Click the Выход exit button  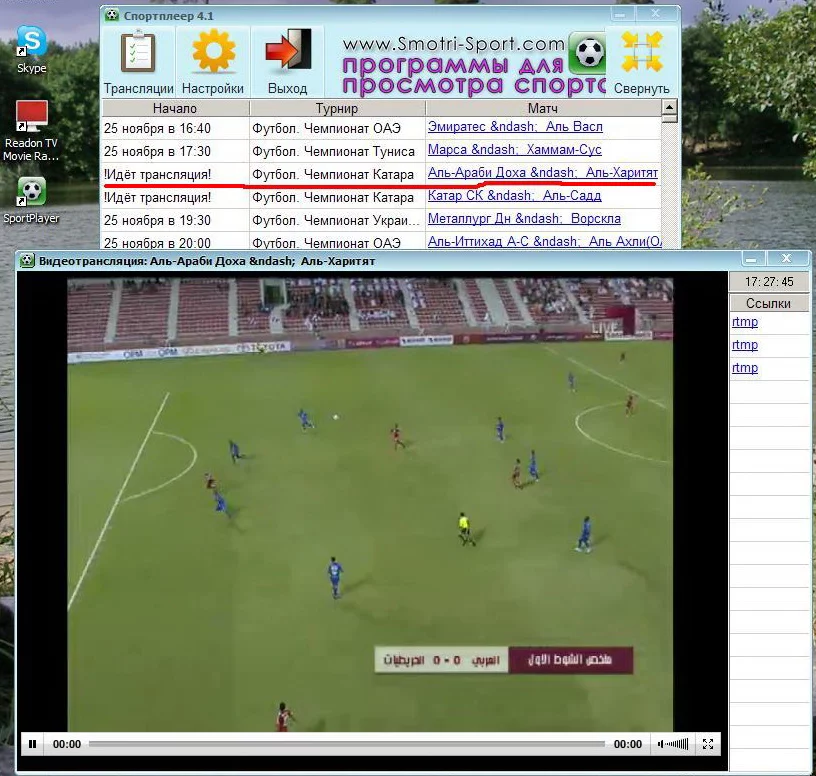click(287, 62)
